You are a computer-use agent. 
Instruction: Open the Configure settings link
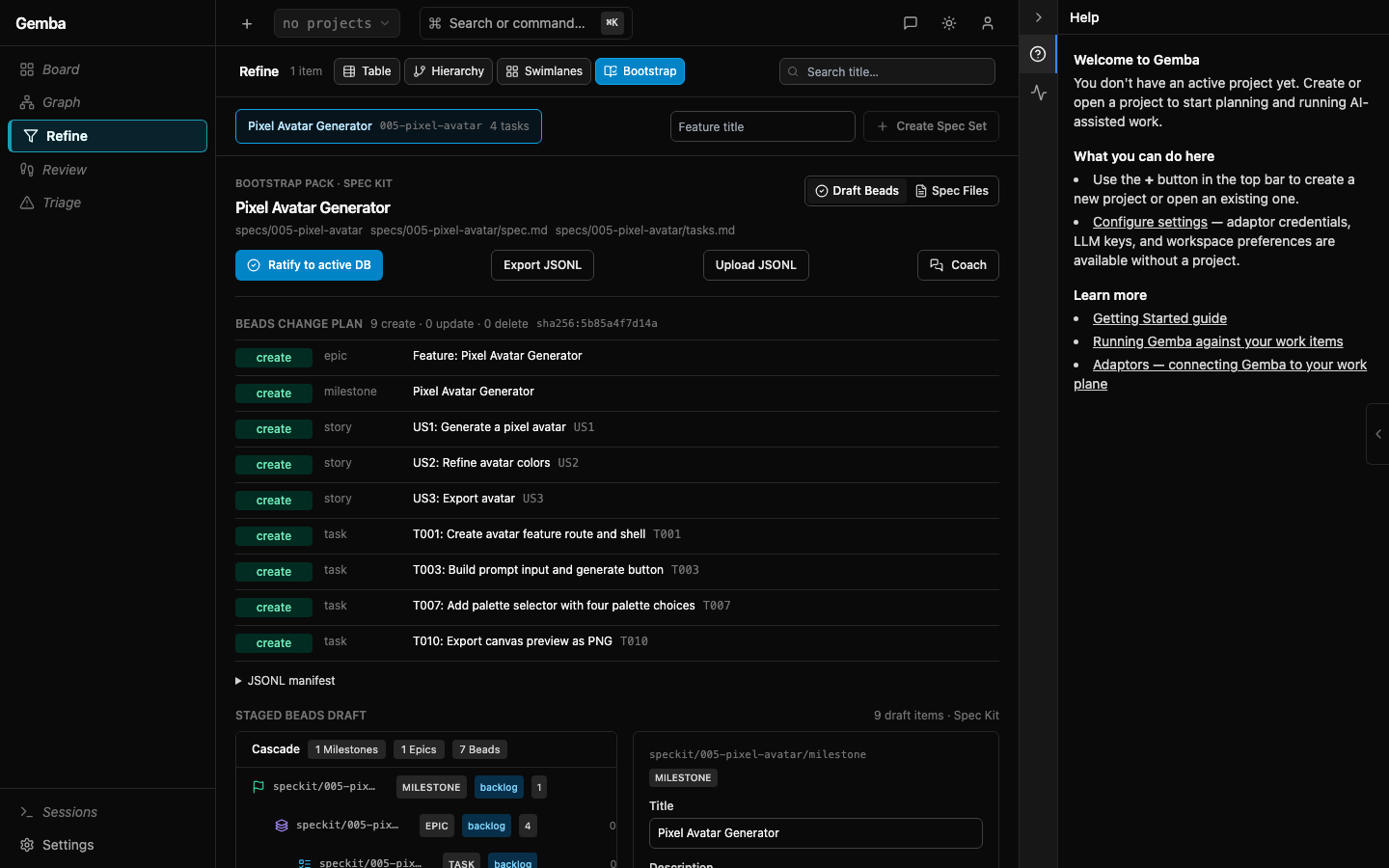point(1150,222)
